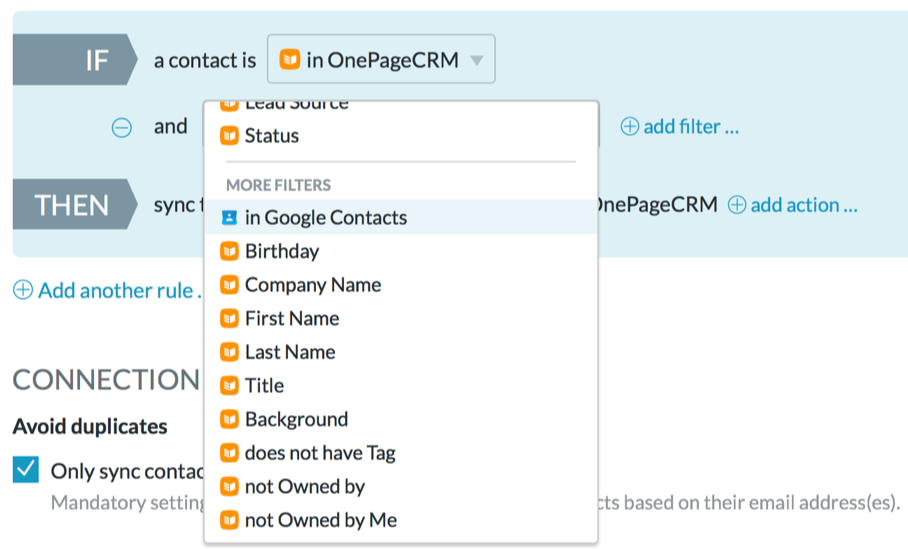Open the in OnePageCRM dropdown
The width and height of the screenshot is (908, 549).
tap(381, 61)
